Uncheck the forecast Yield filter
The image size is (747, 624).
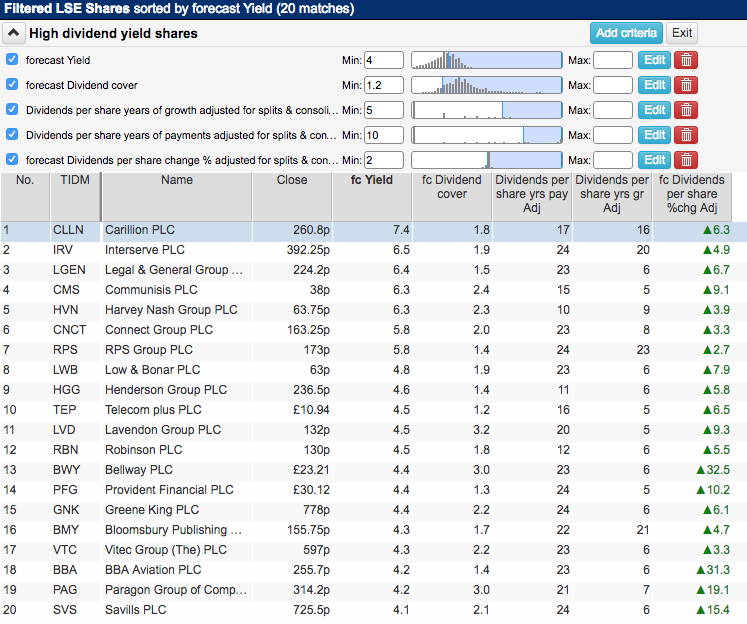coord(12,60)
